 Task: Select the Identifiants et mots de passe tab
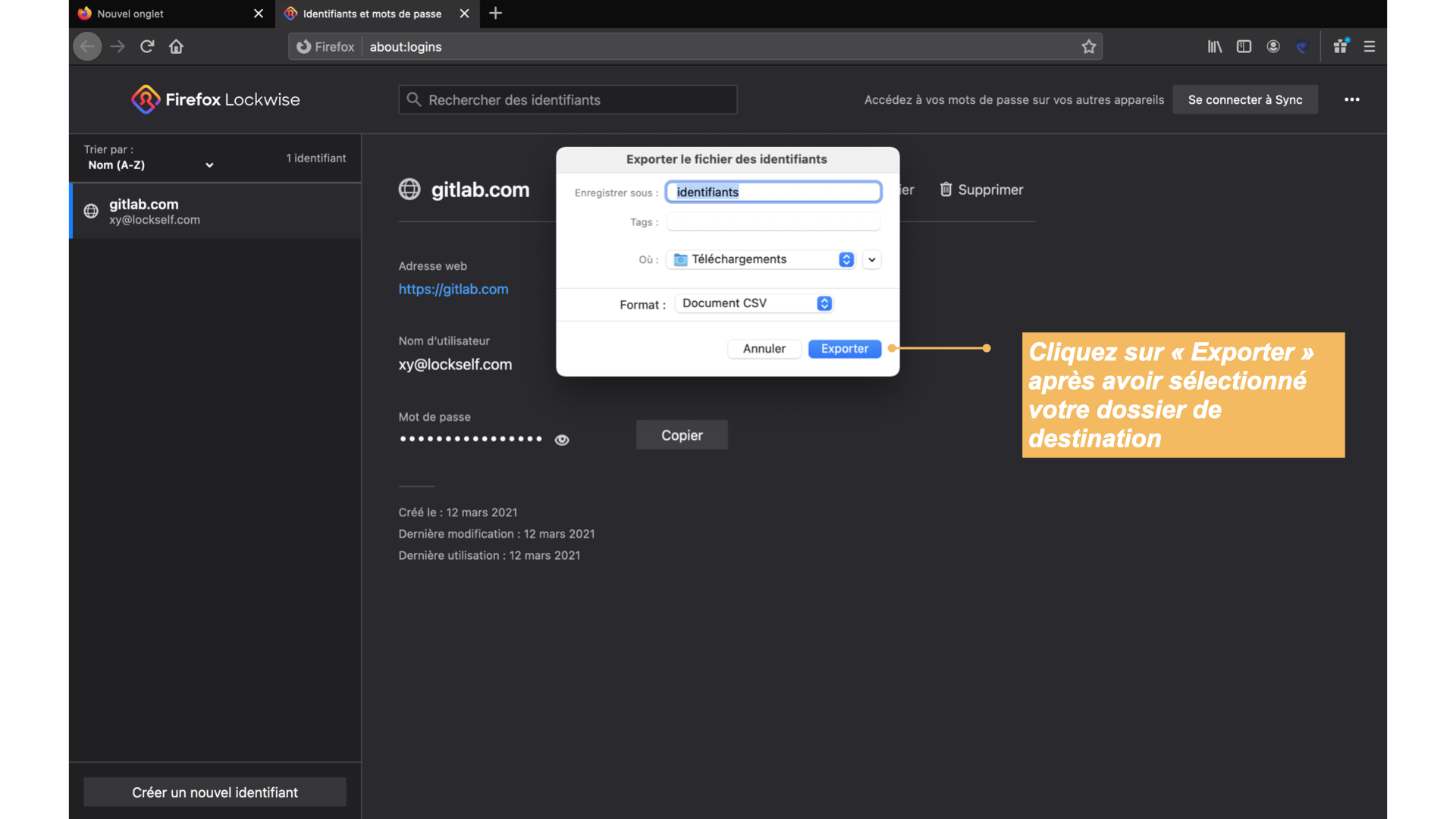(x=378, y=14)
